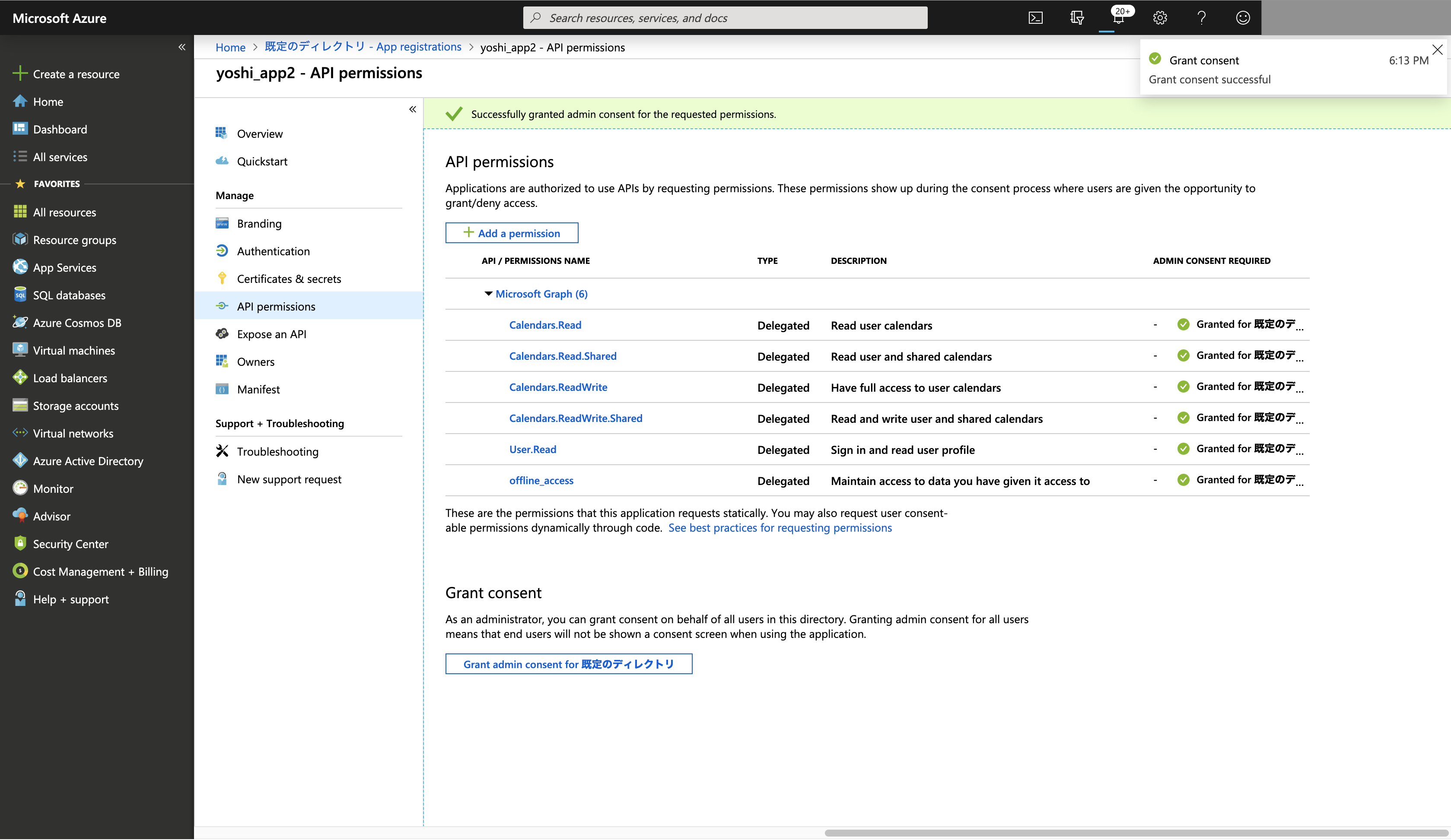Image resolution: width=1451 pixels, height=840 pixels.
Task: Click the search resources input field
Action: pos(725,18)
